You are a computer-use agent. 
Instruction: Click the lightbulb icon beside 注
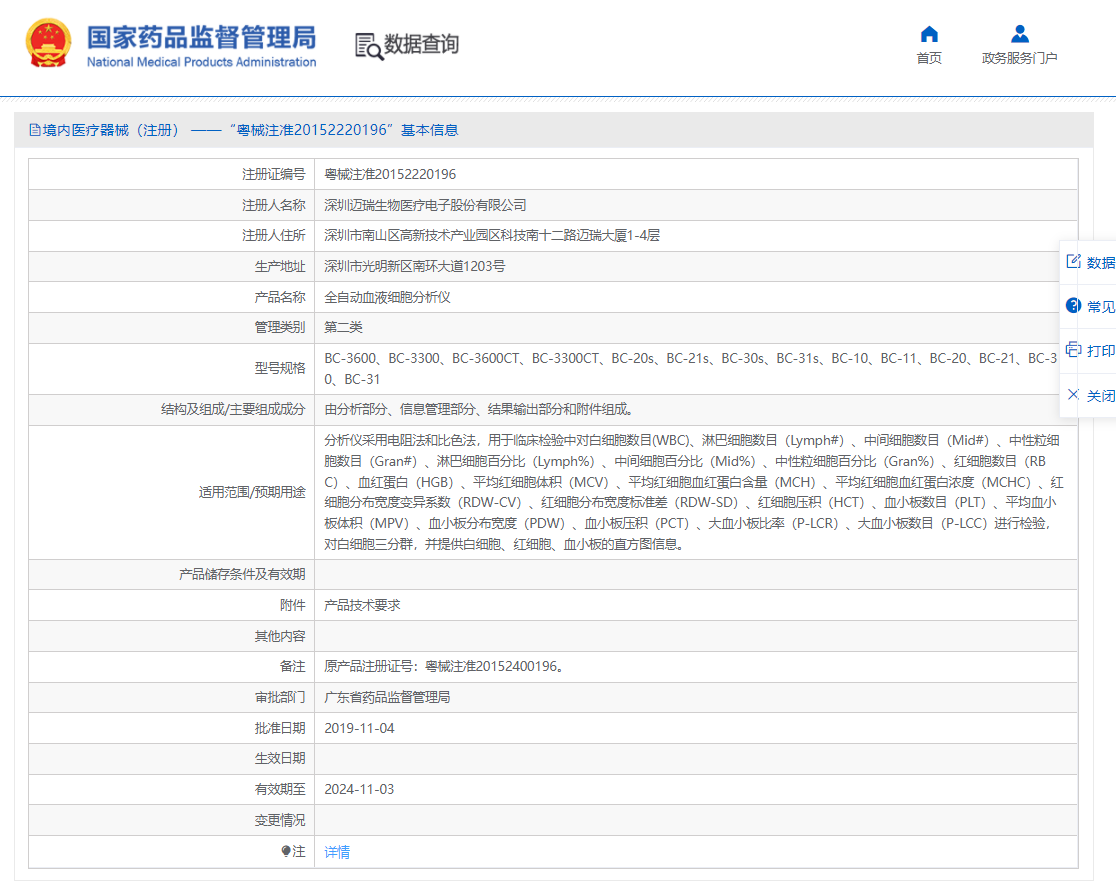285,851
